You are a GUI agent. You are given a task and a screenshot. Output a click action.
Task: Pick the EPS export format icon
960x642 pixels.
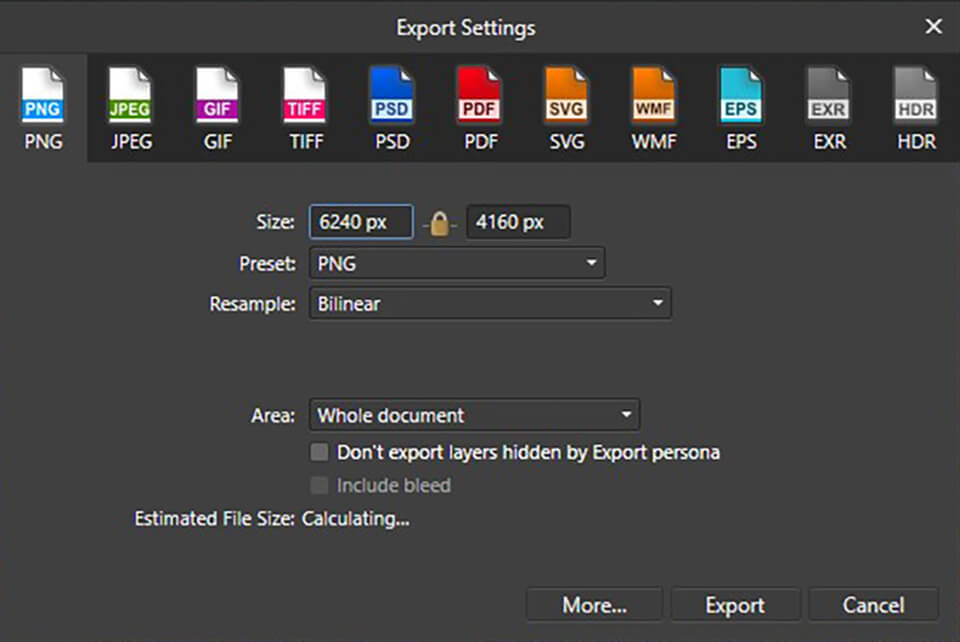point(742,108)
